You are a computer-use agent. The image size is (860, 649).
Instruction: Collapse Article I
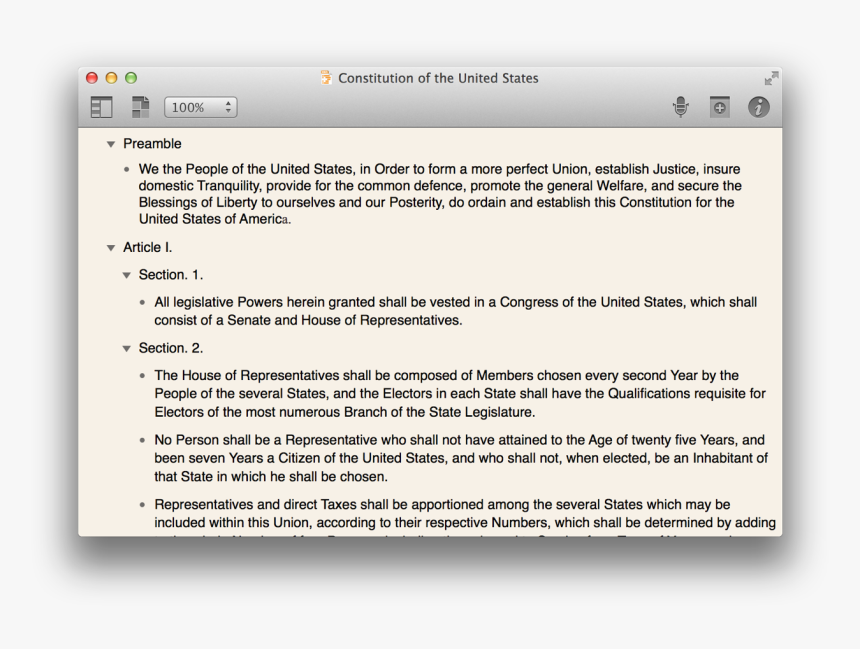[110, 247]
